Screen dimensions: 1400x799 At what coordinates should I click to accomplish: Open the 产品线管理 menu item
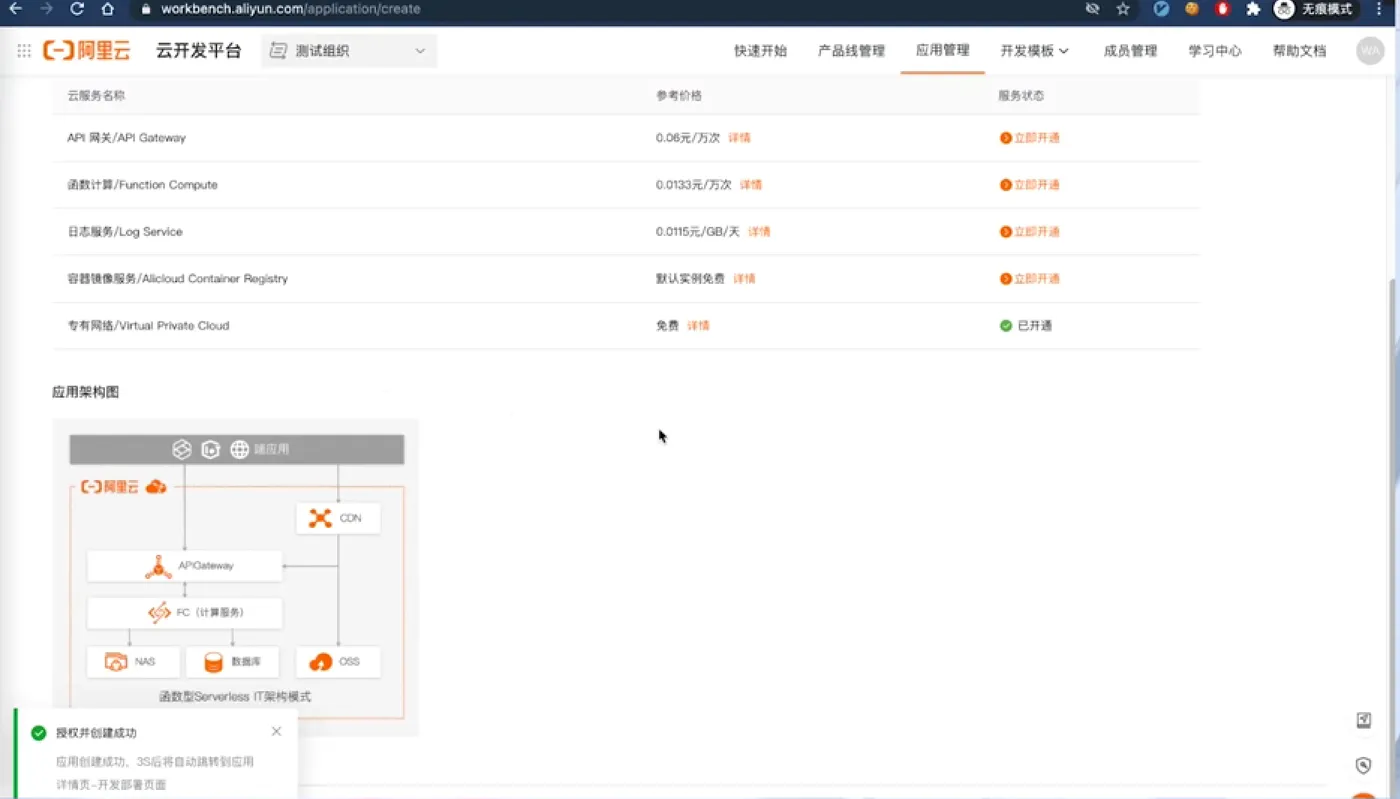pos(851,51)
